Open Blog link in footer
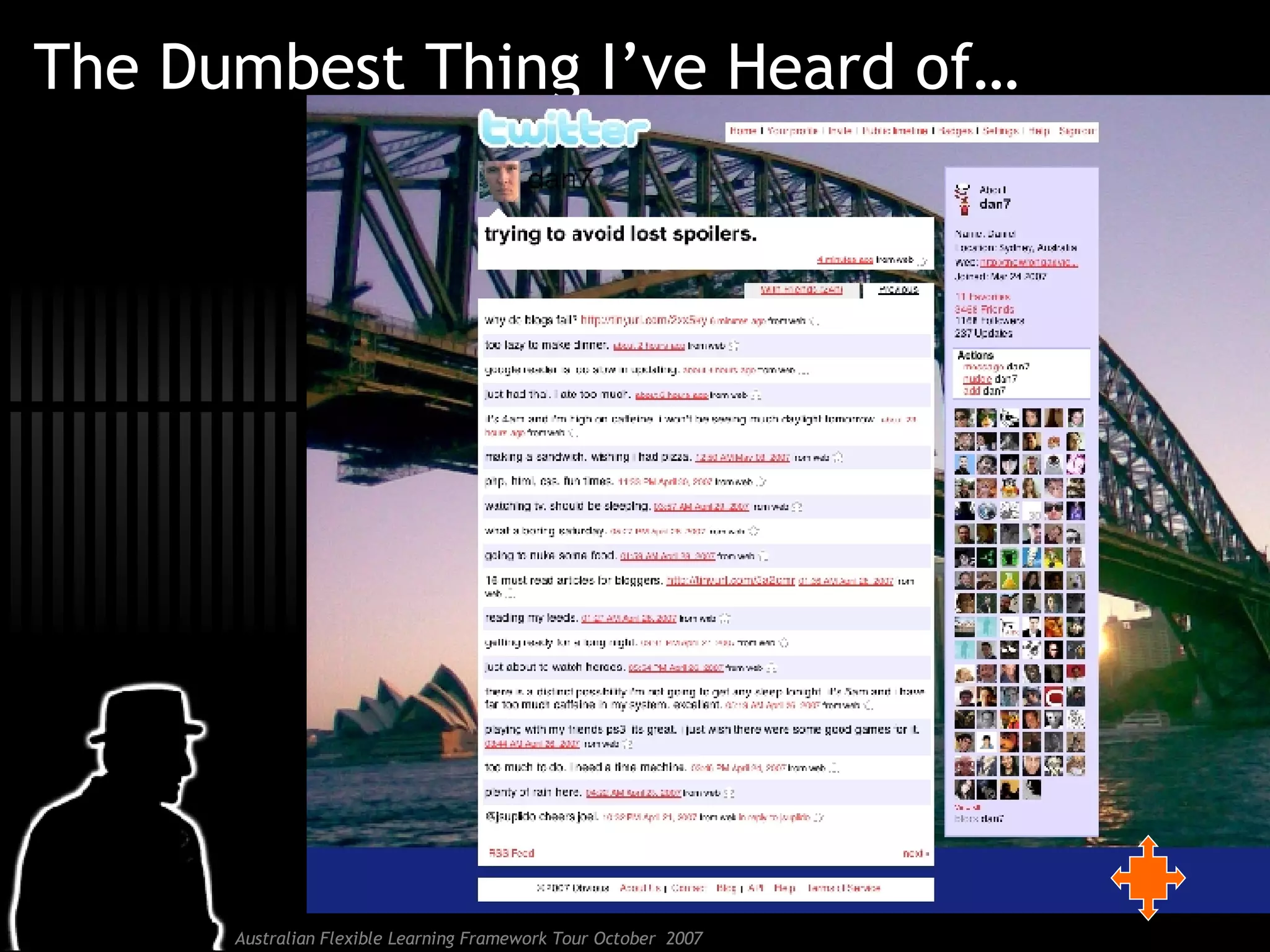This screenshot has height=952, width=1270. coord(726,888)
